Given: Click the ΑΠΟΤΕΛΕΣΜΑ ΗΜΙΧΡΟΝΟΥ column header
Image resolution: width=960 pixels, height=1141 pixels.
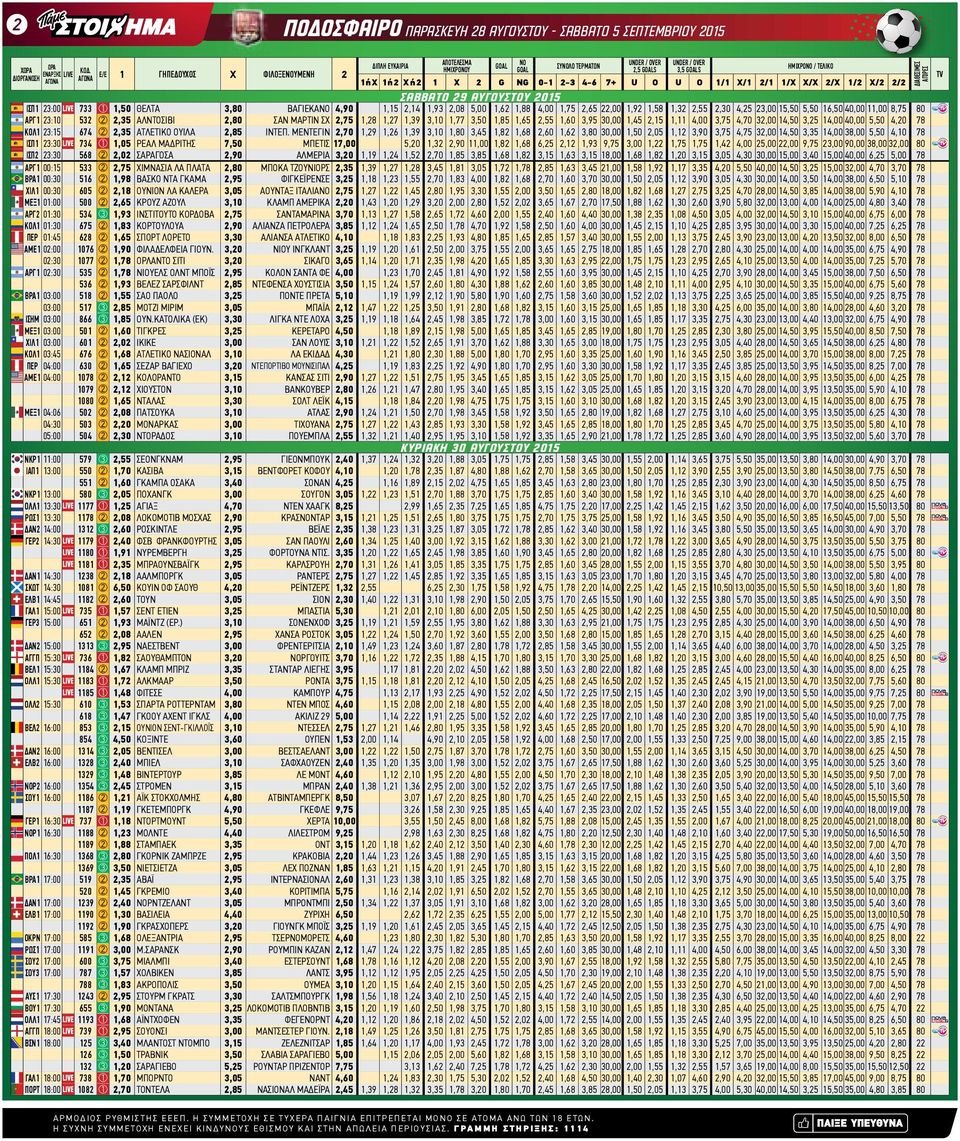Looking at the screenshot, I should tap(456, 66).
